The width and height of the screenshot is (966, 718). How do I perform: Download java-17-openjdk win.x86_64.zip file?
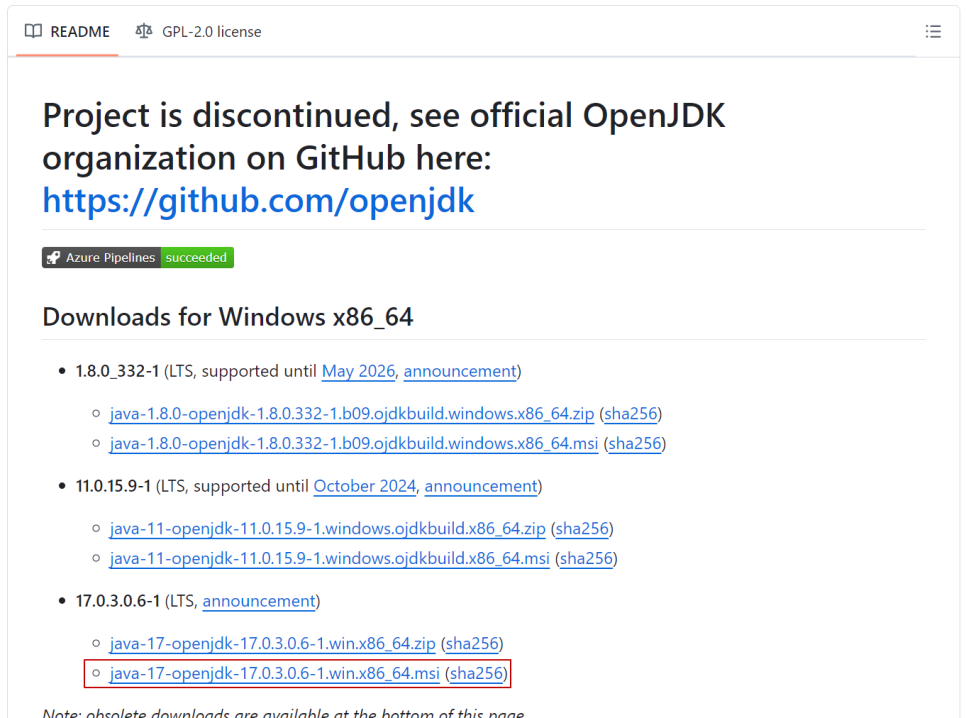272,643
